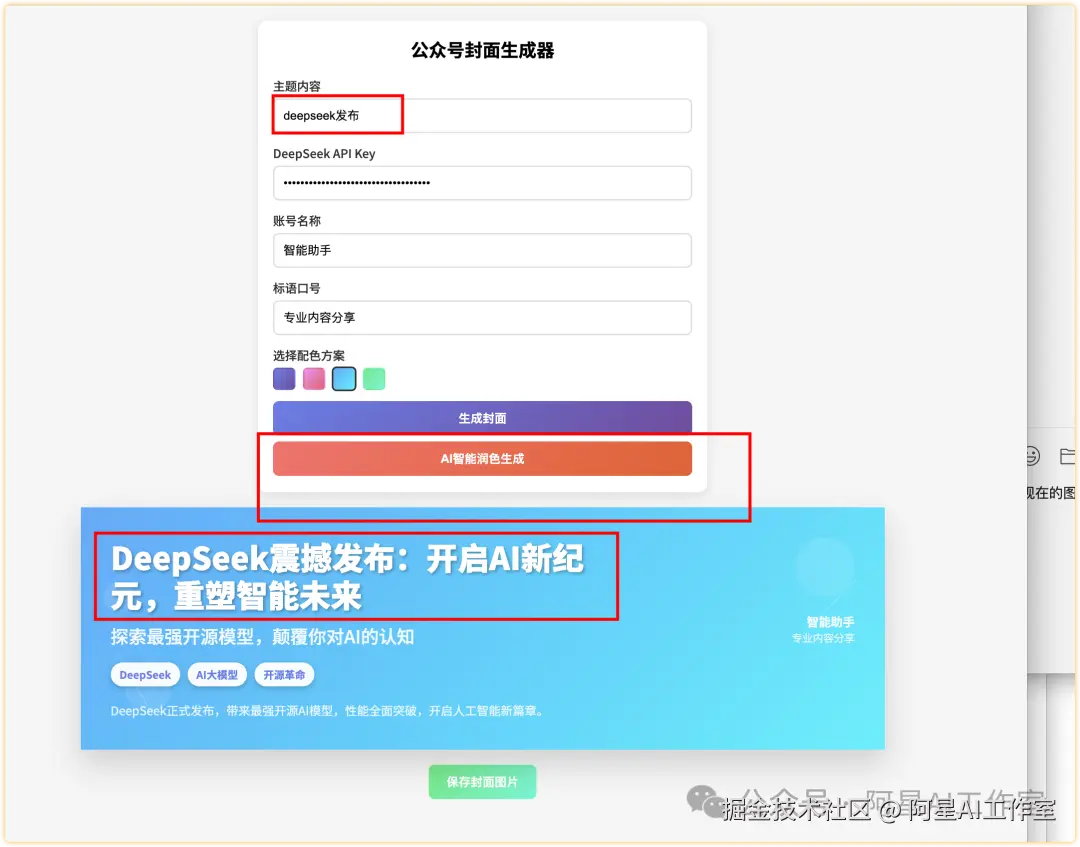Screen dimensions: 1080x847
Task: Save cover via 保存封面图片 button
Action: 482,782
